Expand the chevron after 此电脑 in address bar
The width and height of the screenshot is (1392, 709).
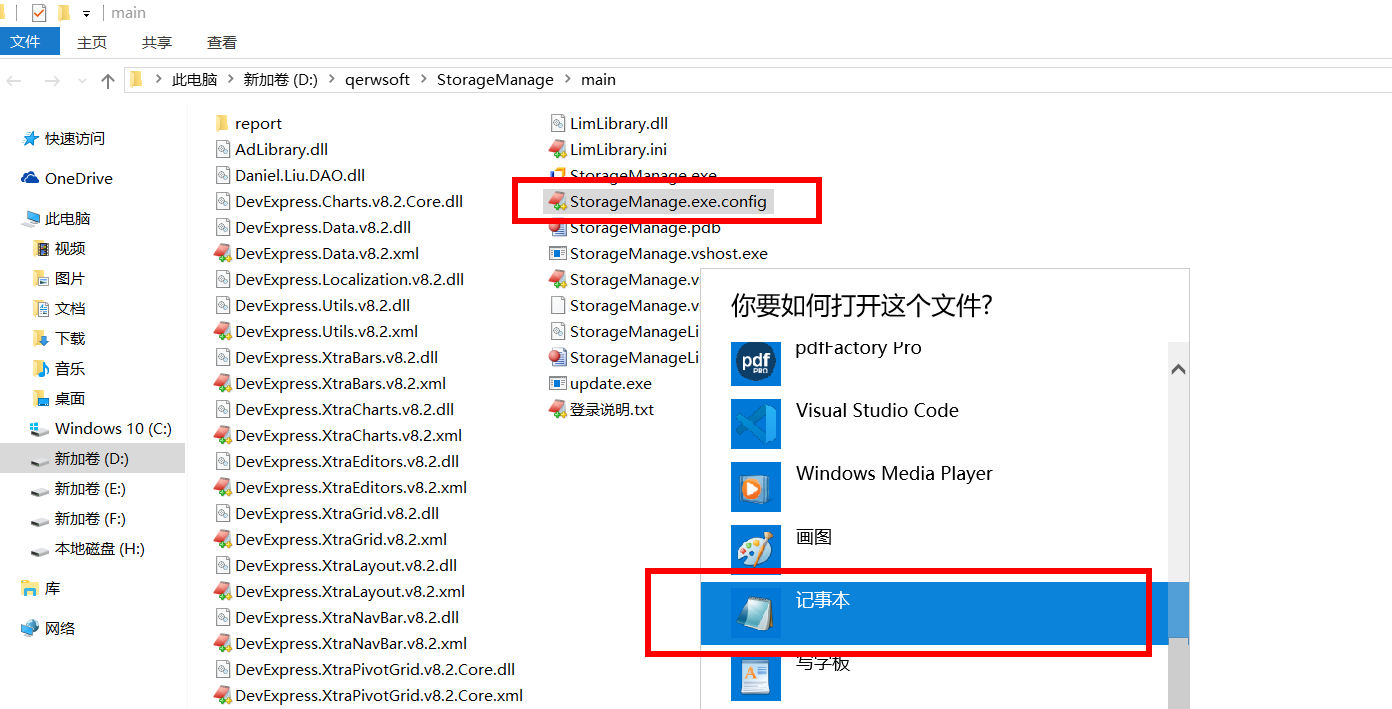[230, 79]
